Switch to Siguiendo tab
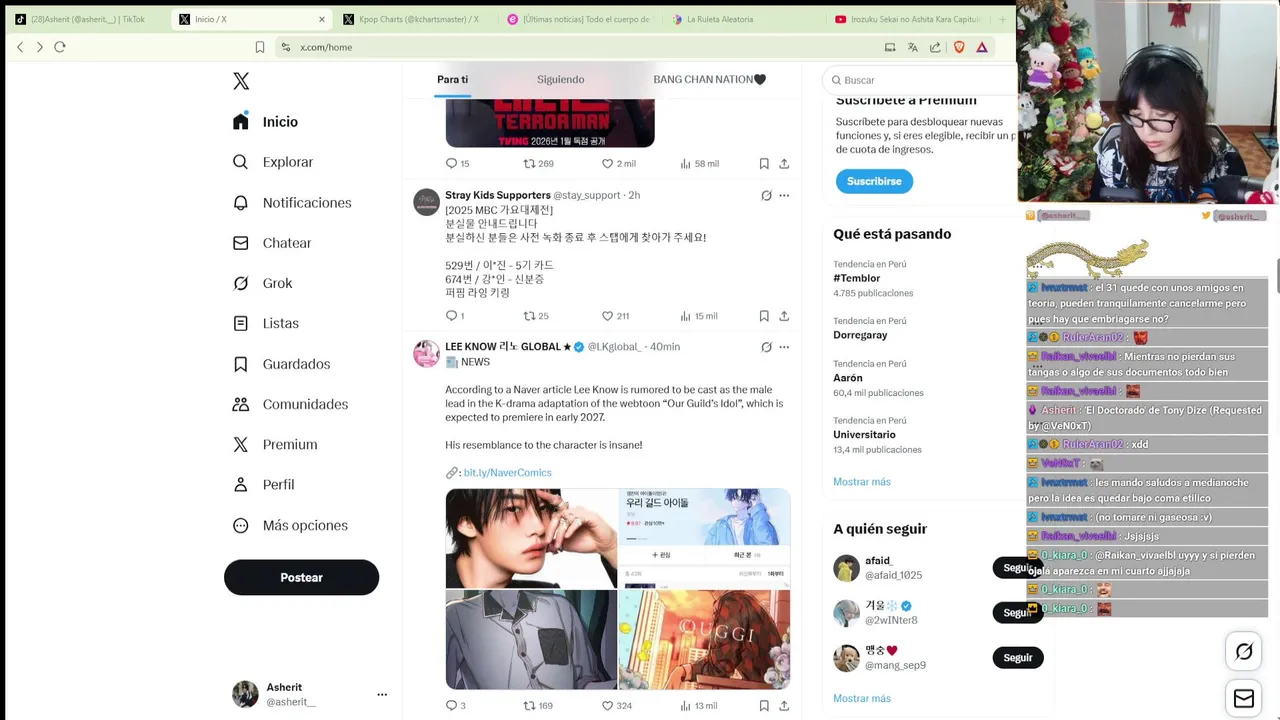Screen dimensions: 1280x720 tap(560, 79)
